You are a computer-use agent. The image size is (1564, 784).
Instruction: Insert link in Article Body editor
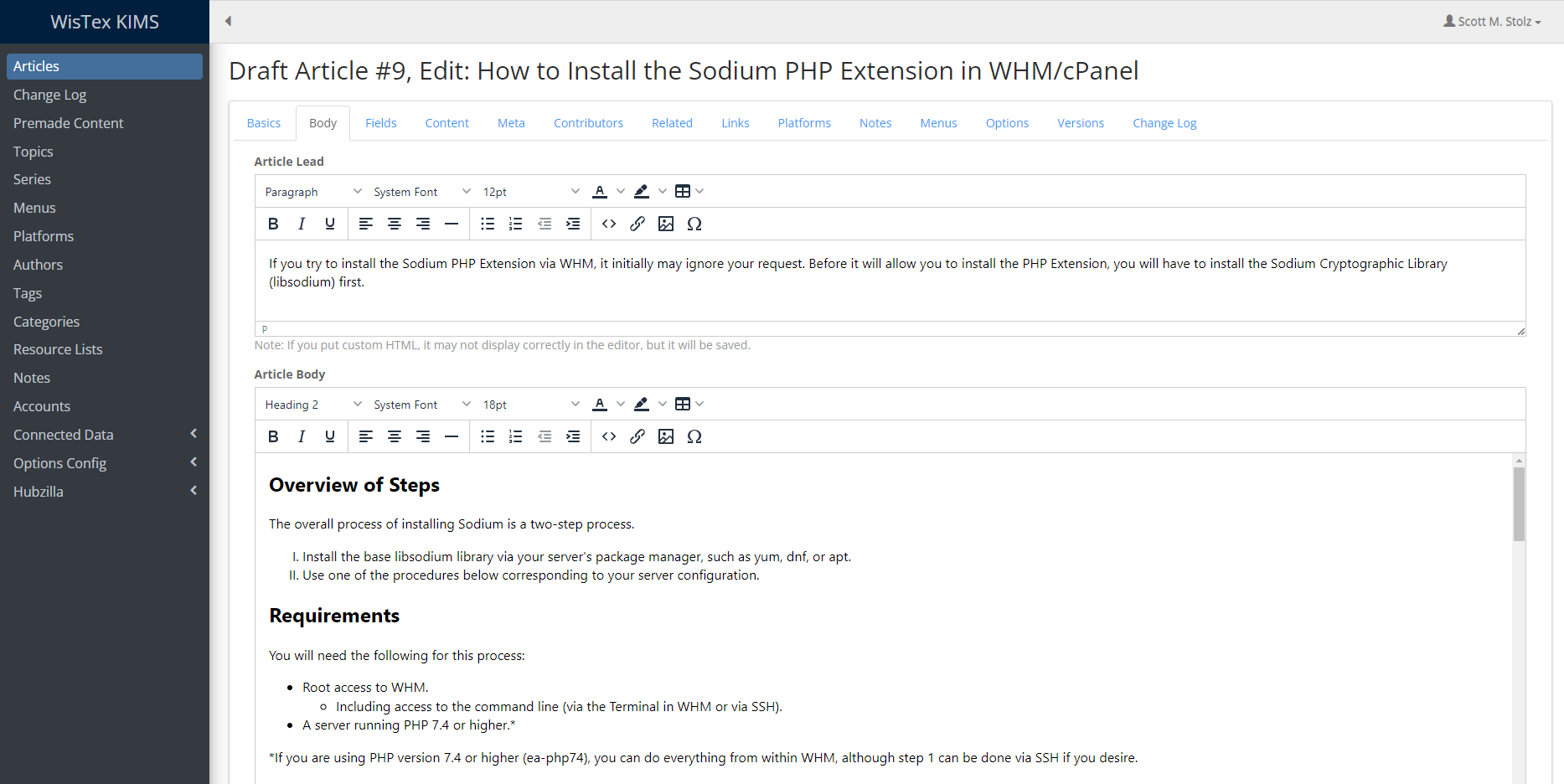(637, 436)
